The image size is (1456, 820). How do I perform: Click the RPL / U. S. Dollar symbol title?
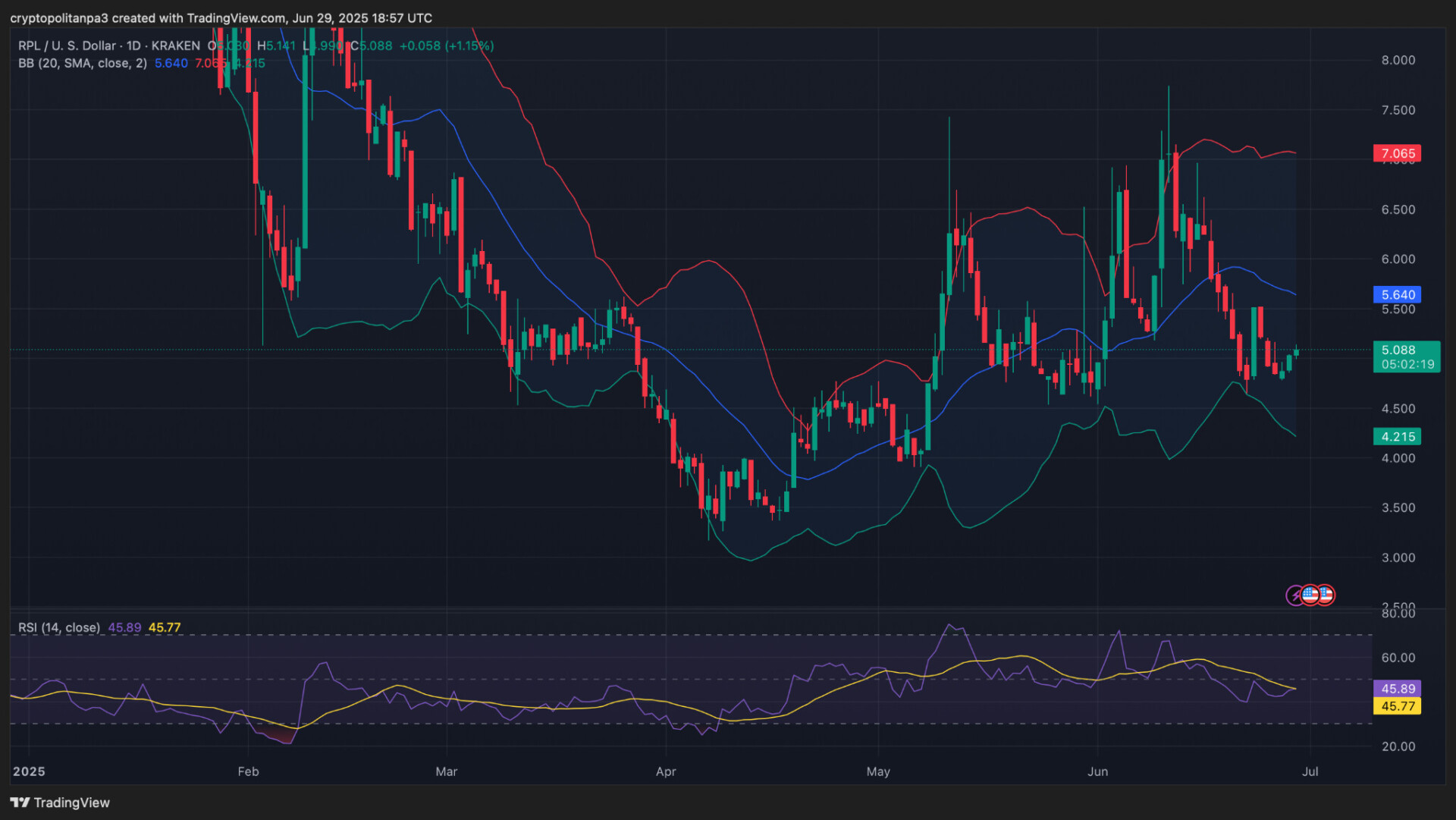click(67, 46)
